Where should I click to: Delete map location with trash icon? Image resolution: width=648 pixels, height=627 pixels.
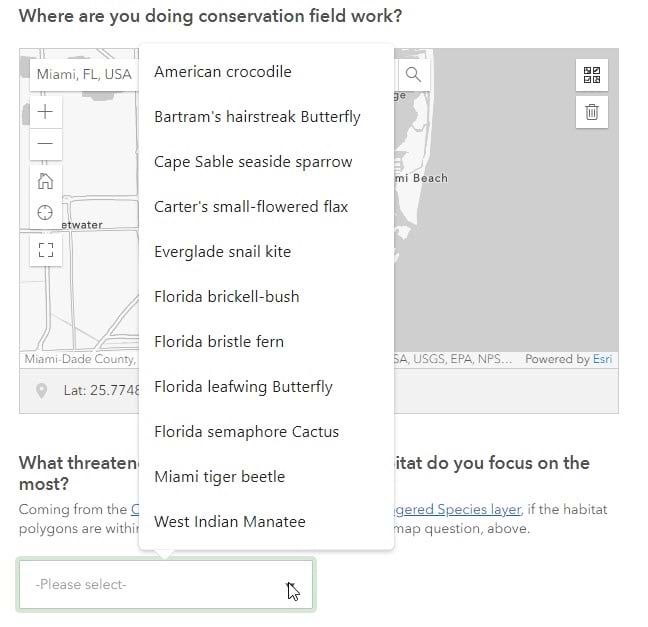pyautogui.click(x=591, y=112)
